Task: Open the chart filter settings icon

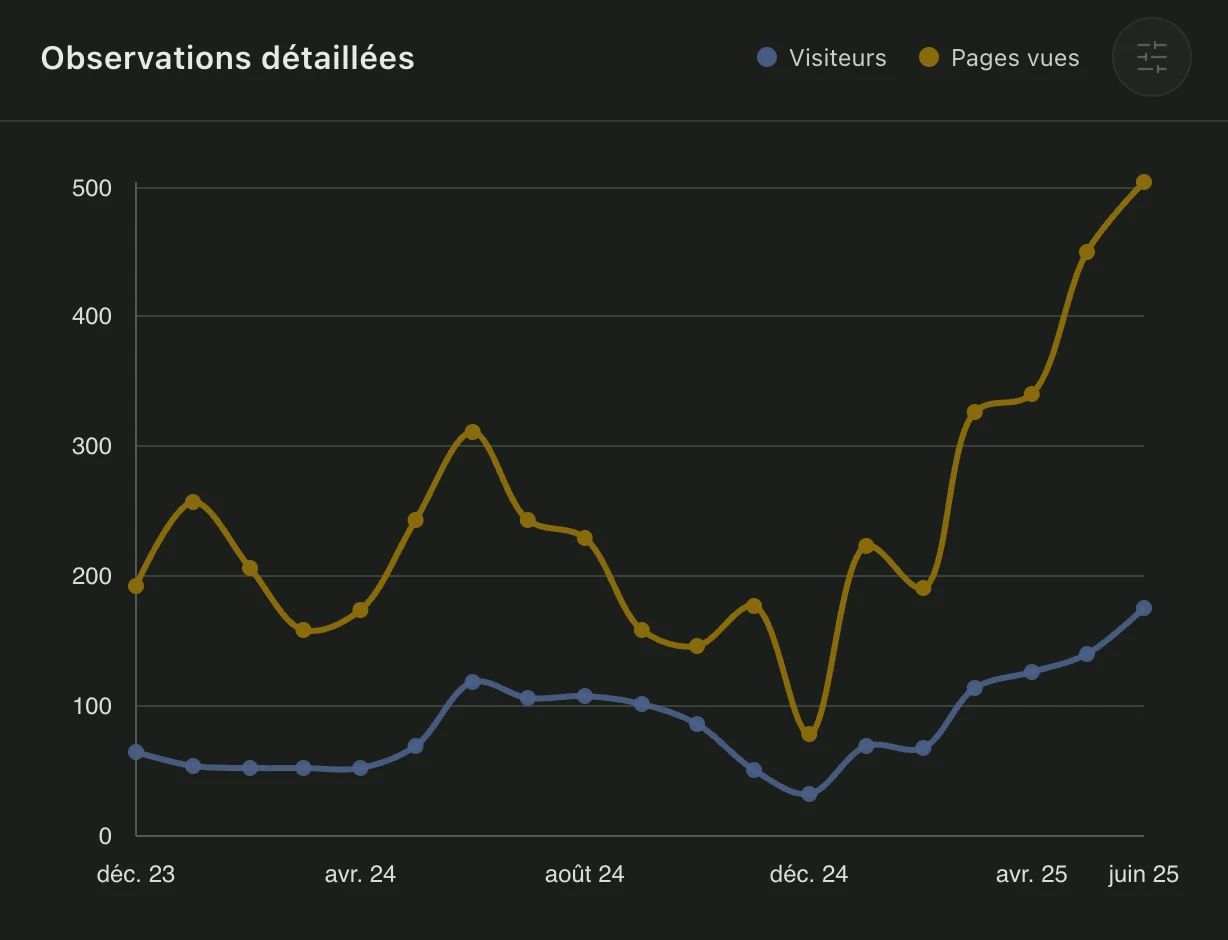Action: pyautogui.click(x=1152, y=57)
